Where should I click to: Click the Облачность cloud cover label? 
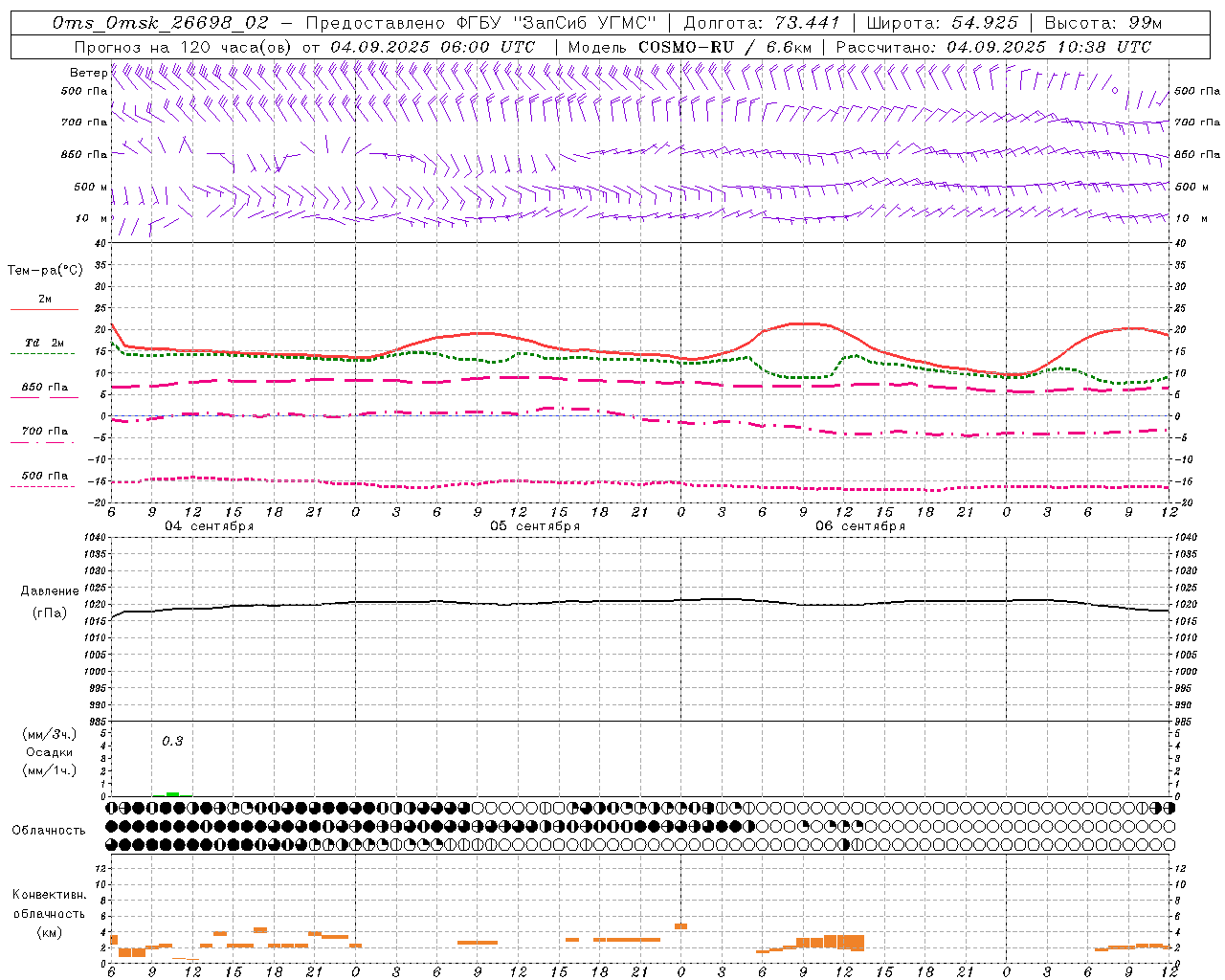49,831
